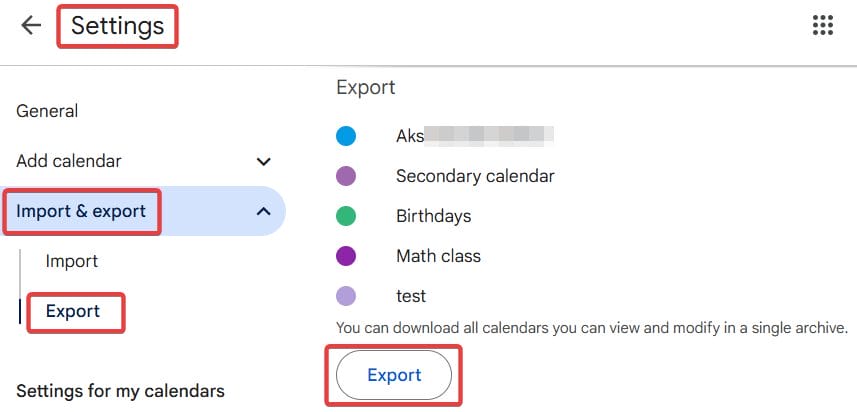
Task: Click the blue Aks calendar color dot
Action: pyautogui.click(x=346, y=136)
